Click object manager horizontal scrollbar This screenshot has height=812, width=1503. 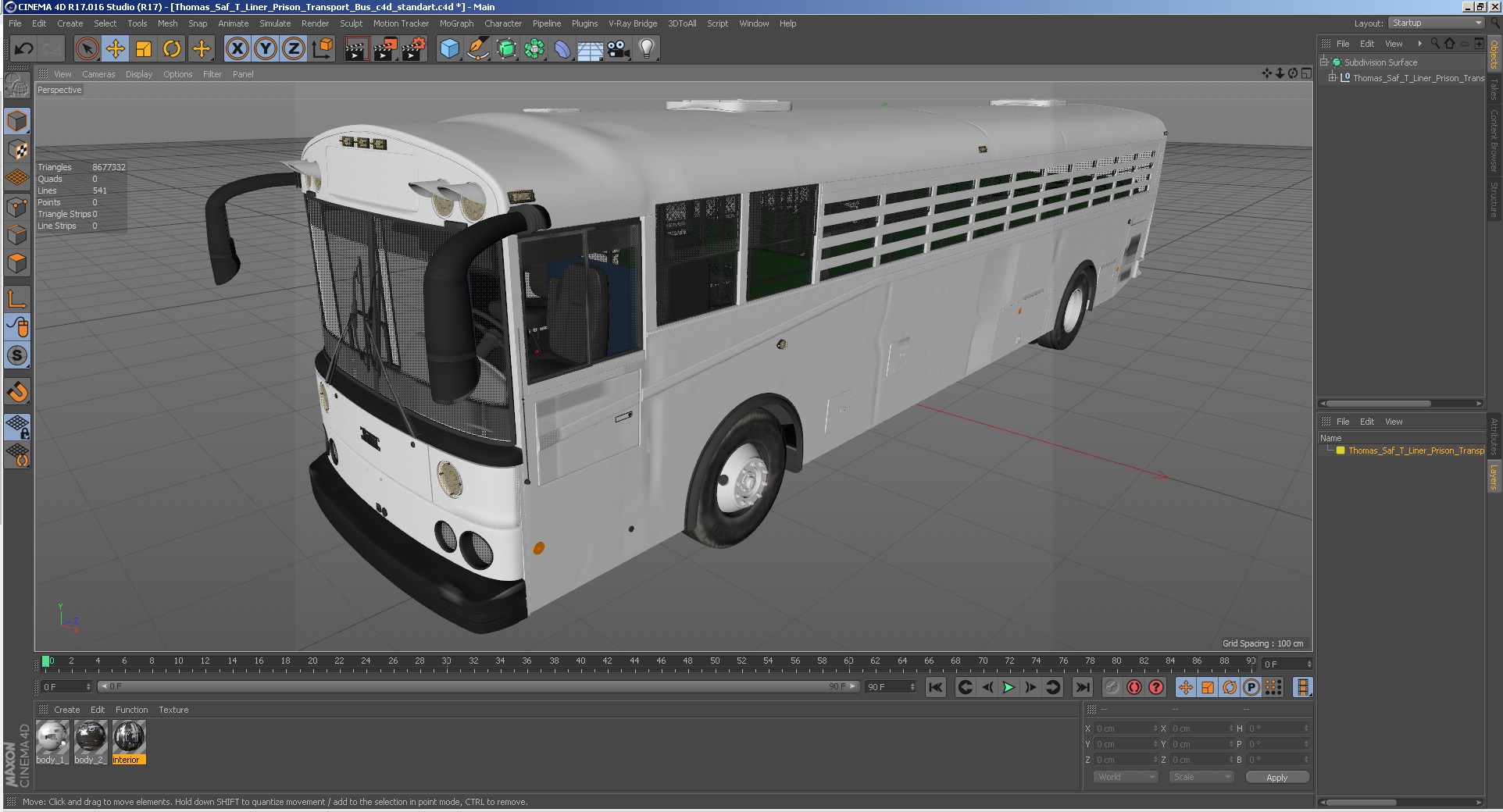click(x=1379, y=404)
